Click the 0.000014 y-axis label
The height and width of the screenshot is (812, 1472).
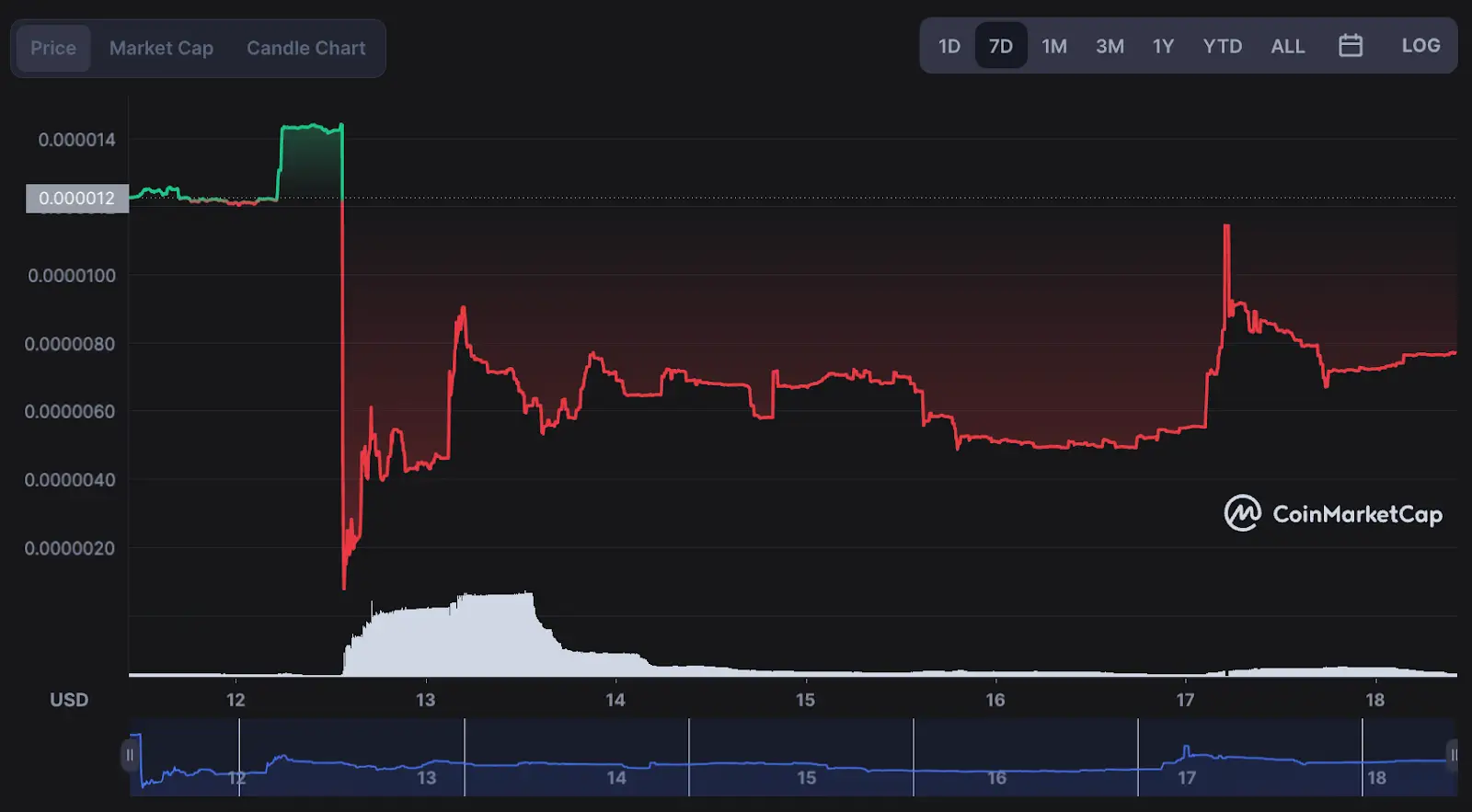(x=77, y=140)
